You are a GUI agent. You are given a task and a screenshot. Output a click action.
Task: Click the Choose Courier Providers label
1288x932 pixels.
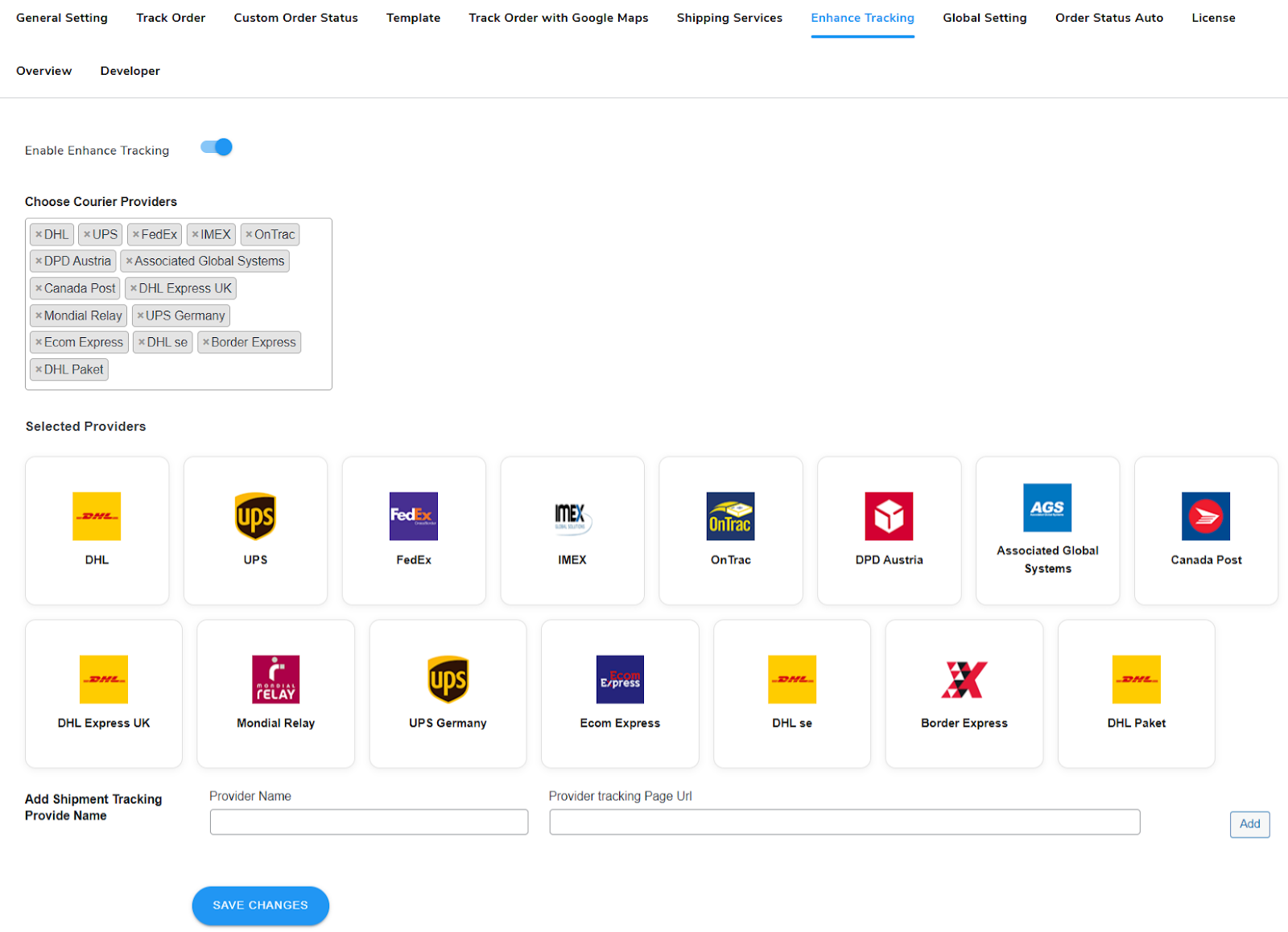tap(101, 202)
